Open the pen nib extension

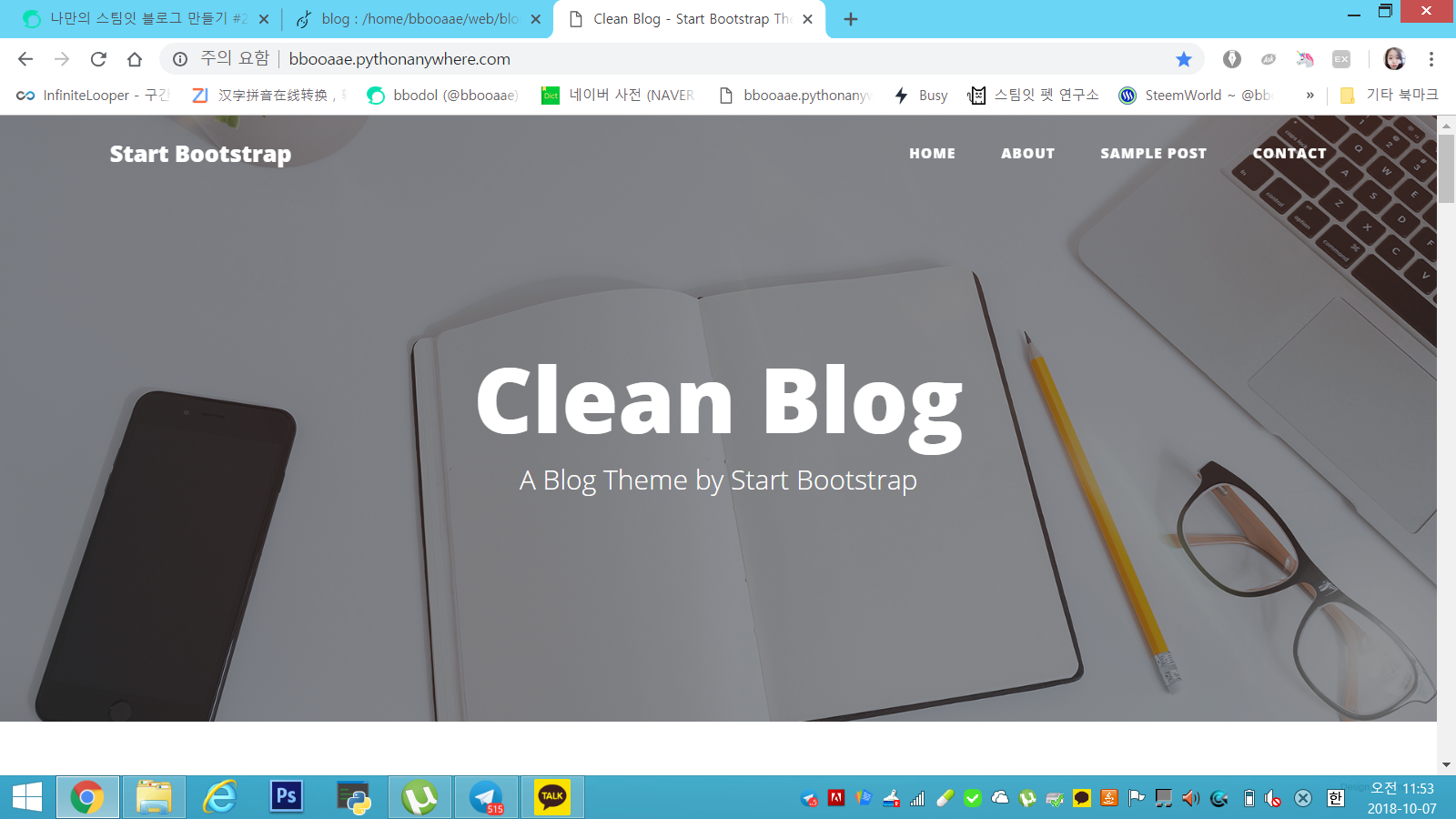pyautogui.click(x=1232, y=59)
